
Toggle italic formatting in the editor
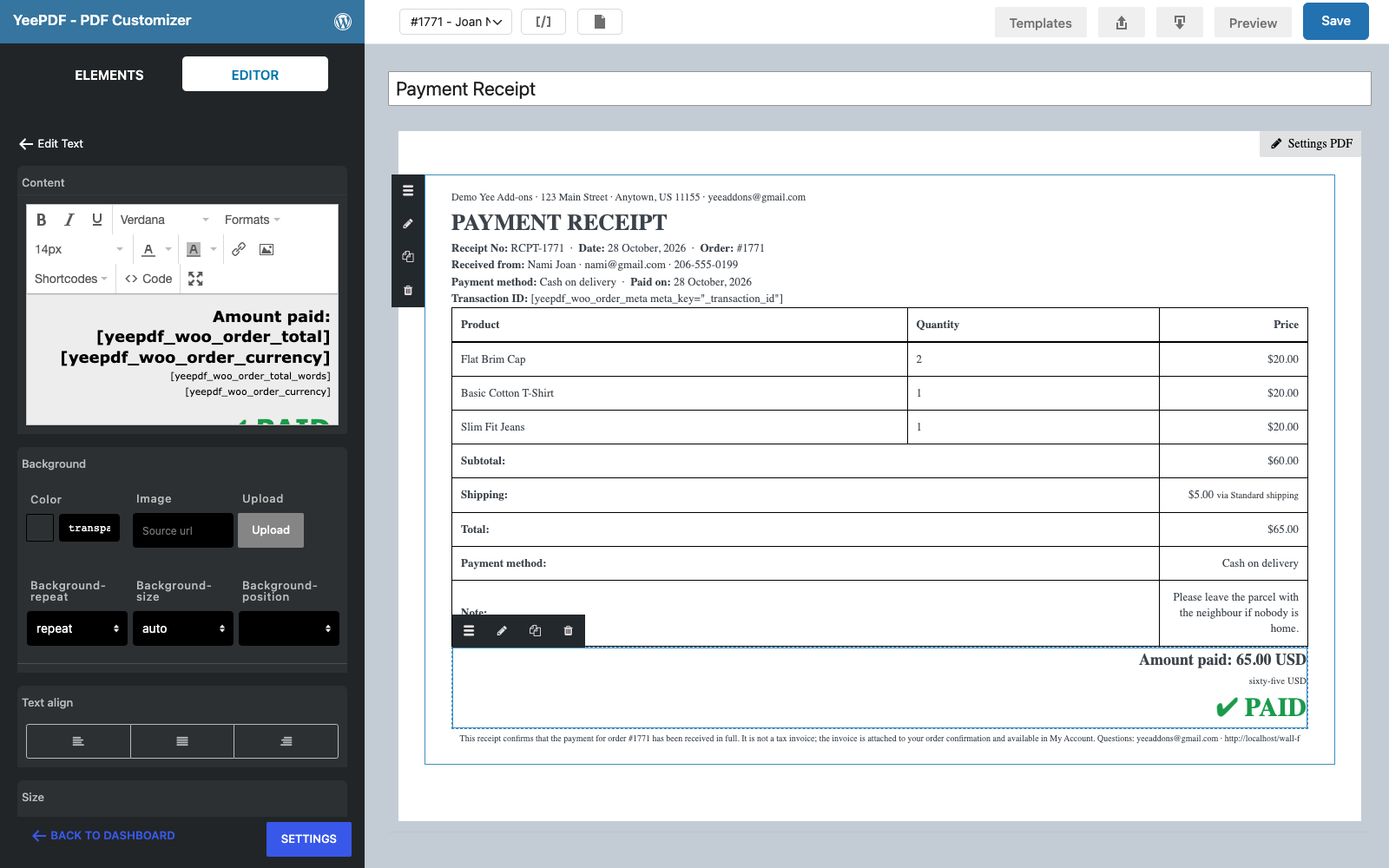point(69,220)
